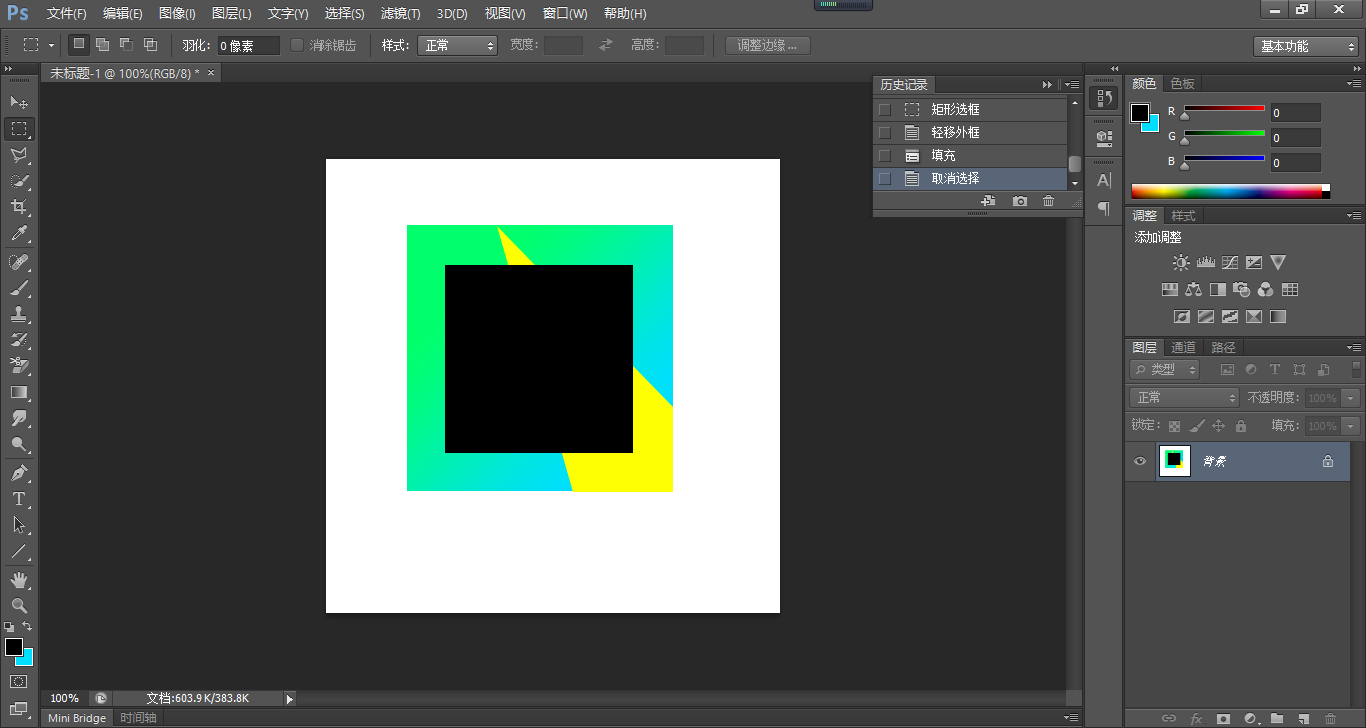1366x728 pixels.
Task: Select the Crop tool
Action: pos(19,207)
